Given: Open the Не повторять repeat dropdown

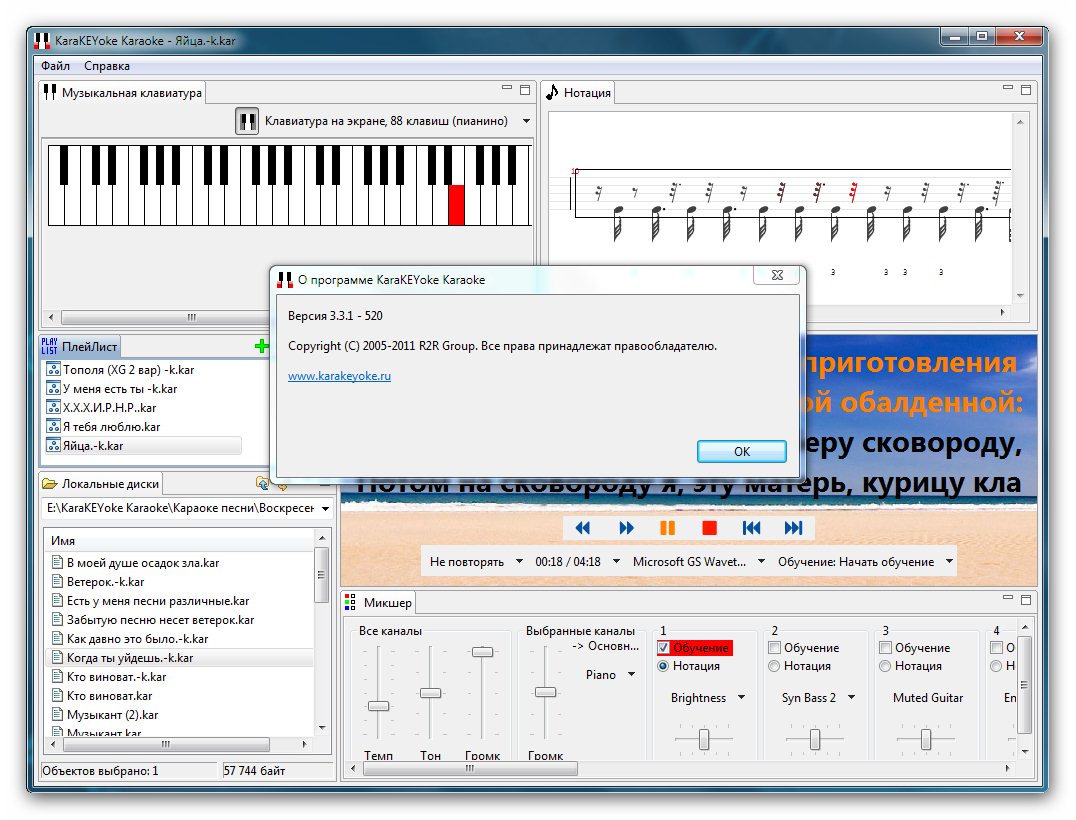Looking at the screenshot, I should coord(519,561).
